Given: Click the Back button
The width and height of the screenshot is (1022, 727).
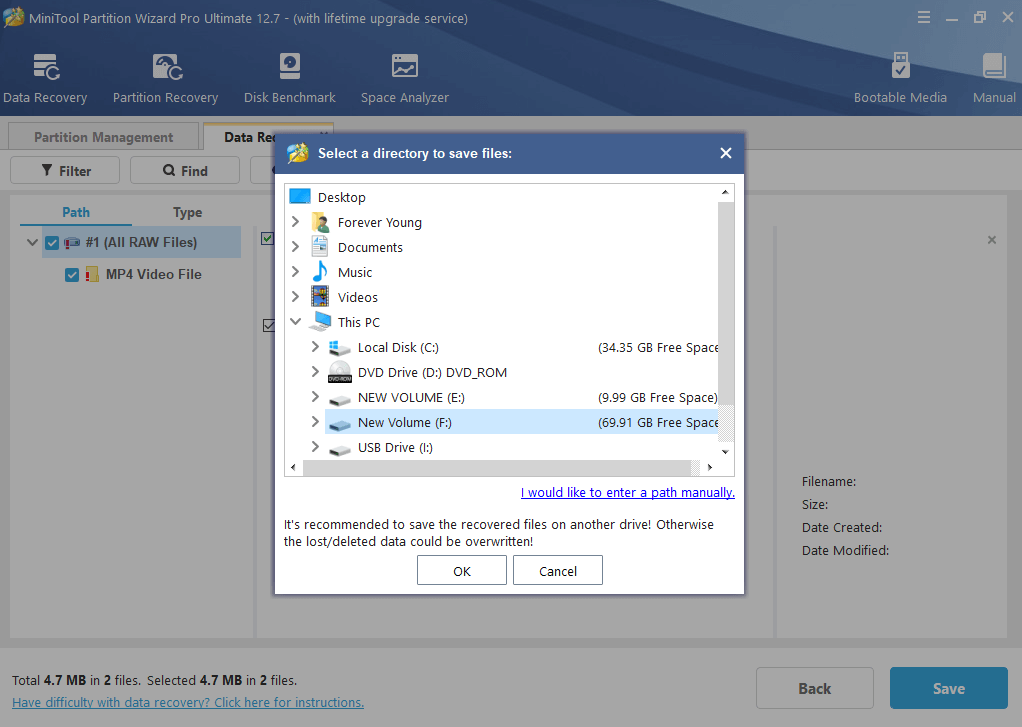Looking at the screenshot, I should 815,688.
